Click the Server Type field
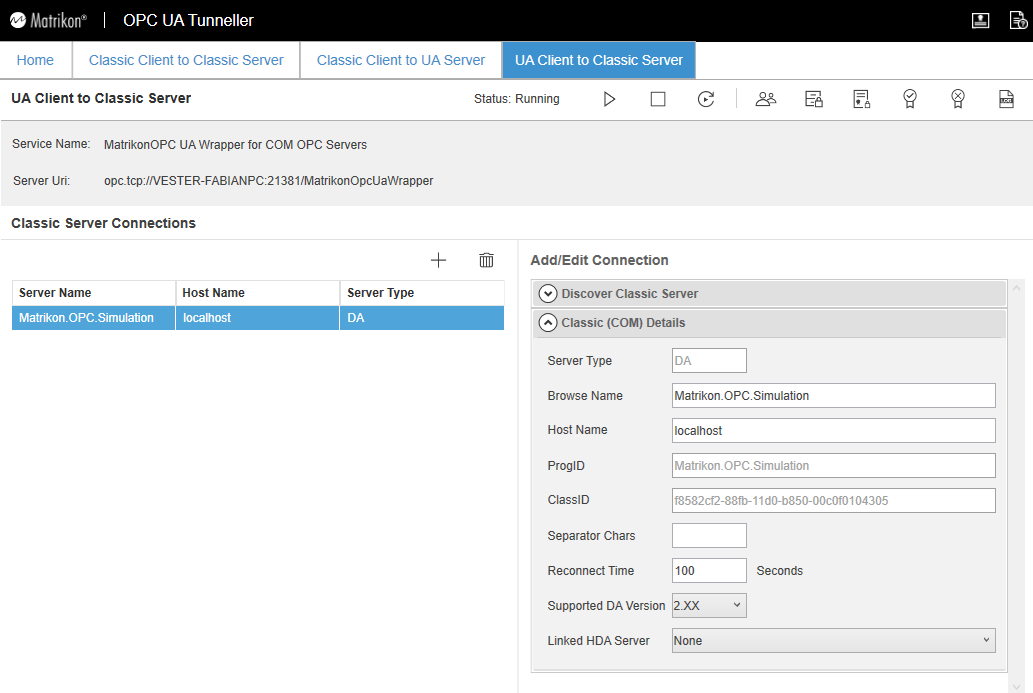The height and width of the screenshot is (693, 1033). pyautogui.click(x=709, y=360)
